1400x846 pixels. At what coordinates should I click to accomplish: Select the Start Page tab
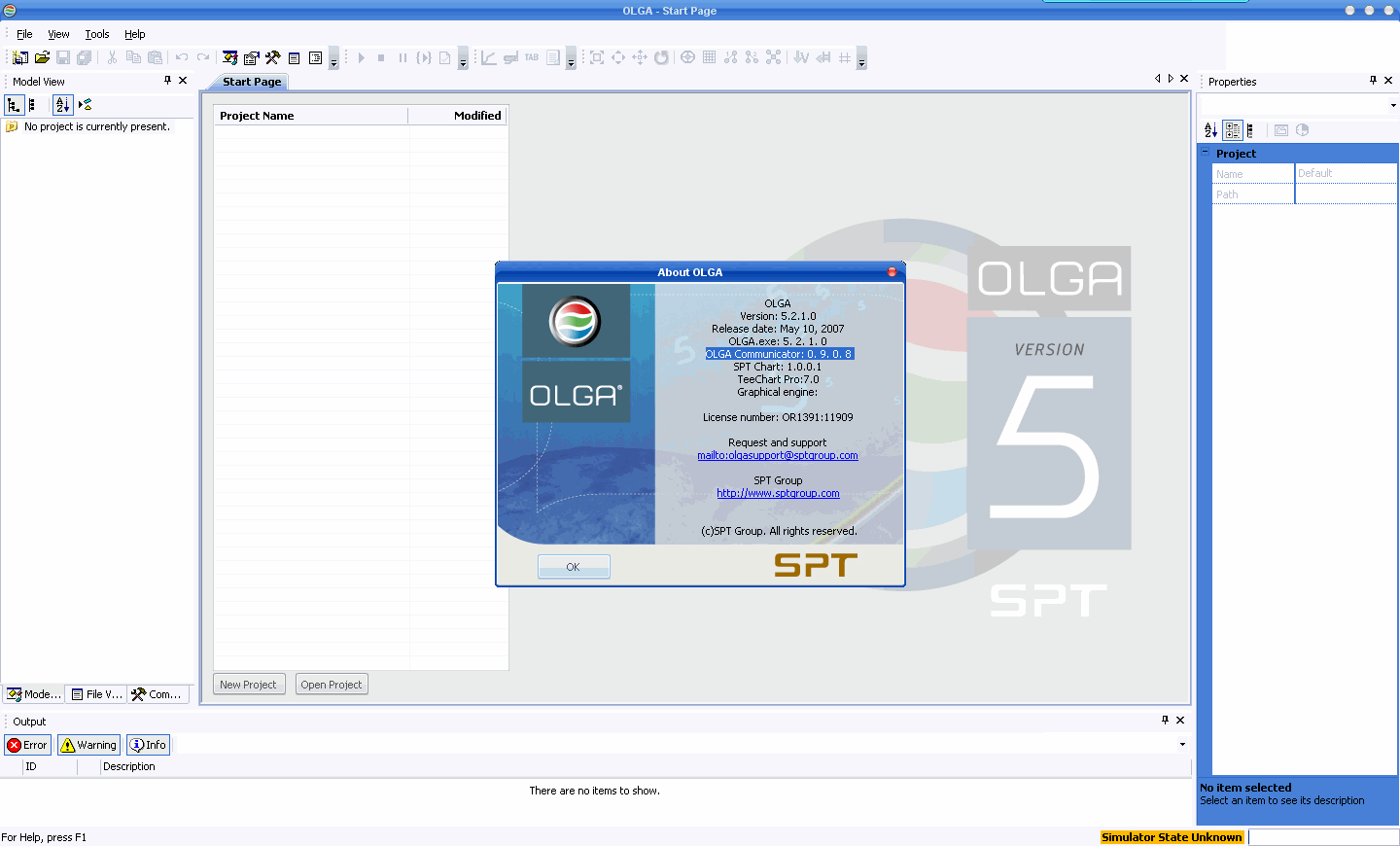click(x=252, y=82)
